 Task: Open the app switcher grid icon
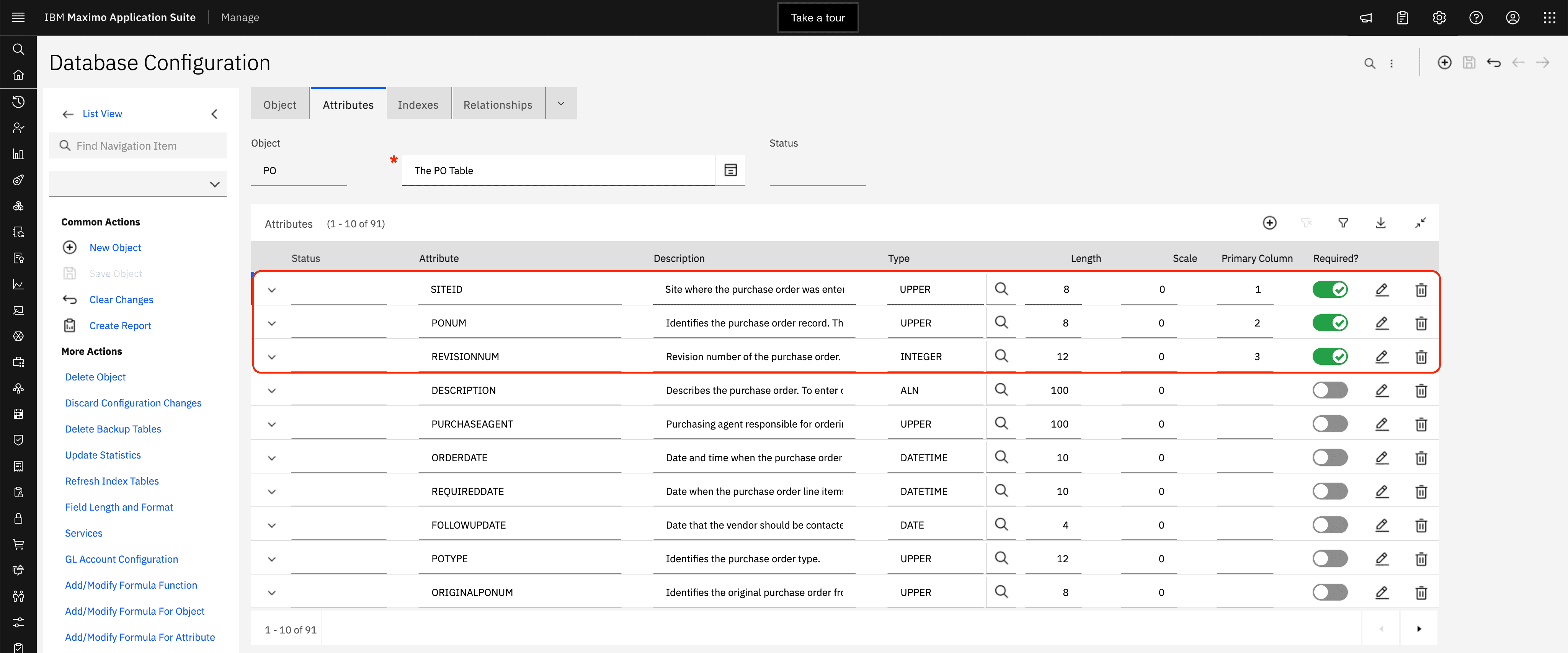coord(1549,18)
